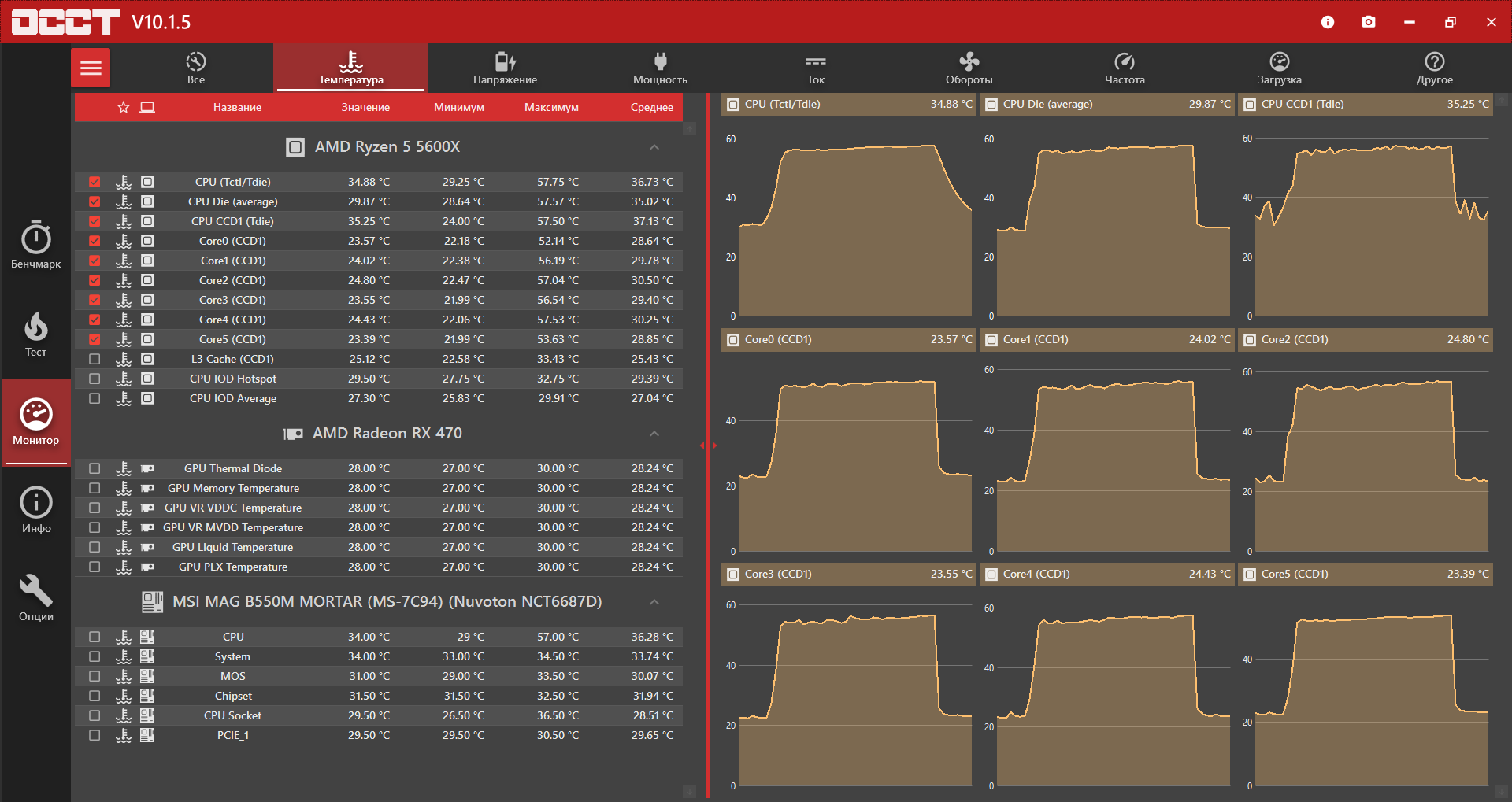Open the Options wrench section
Image resolution: width=1512 pixels, height=802 pixels.
(36, 598)
